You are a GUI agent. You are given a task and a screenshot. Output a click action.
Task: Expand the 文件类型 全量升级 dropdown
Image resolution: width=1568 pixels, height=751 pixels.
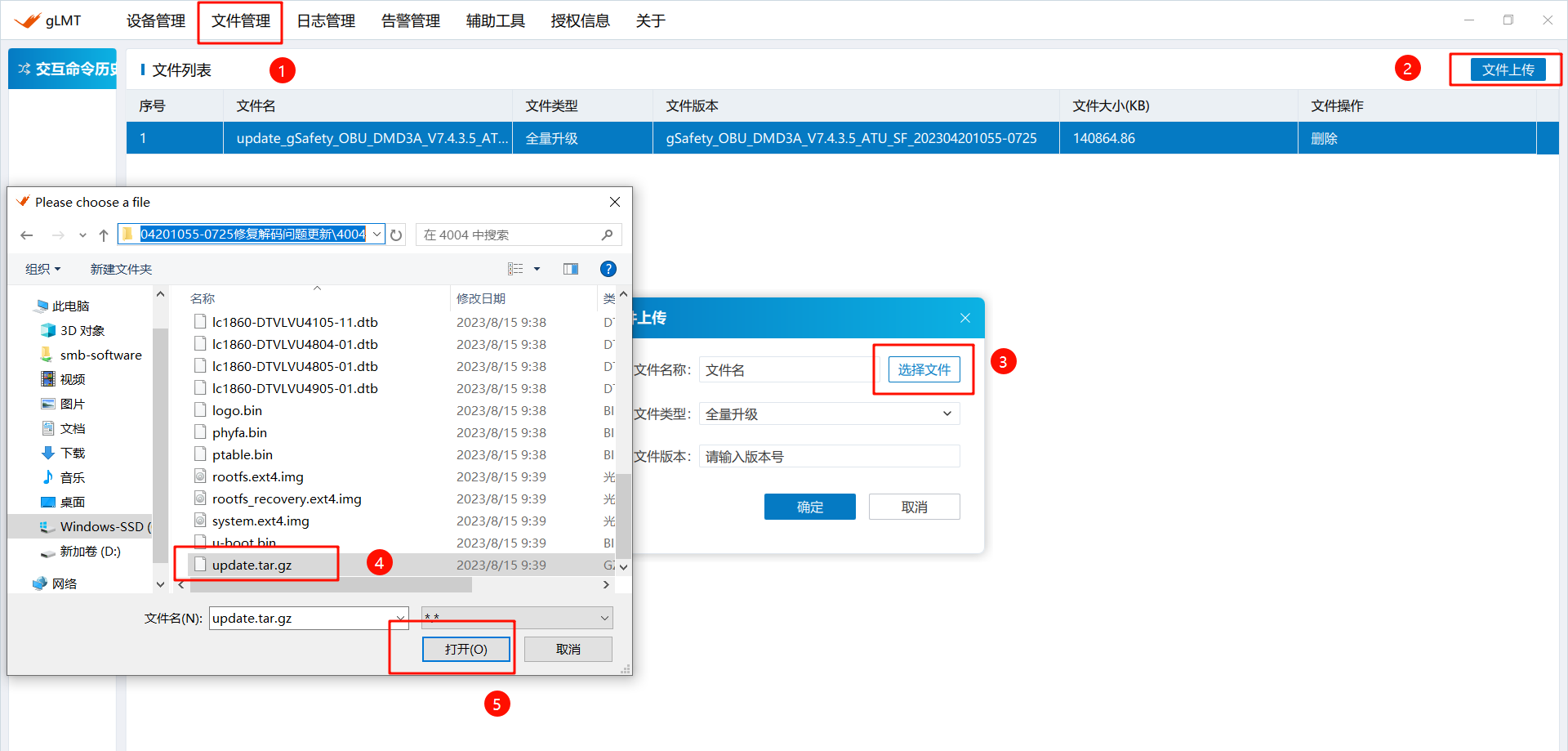[x=947, y=413]
